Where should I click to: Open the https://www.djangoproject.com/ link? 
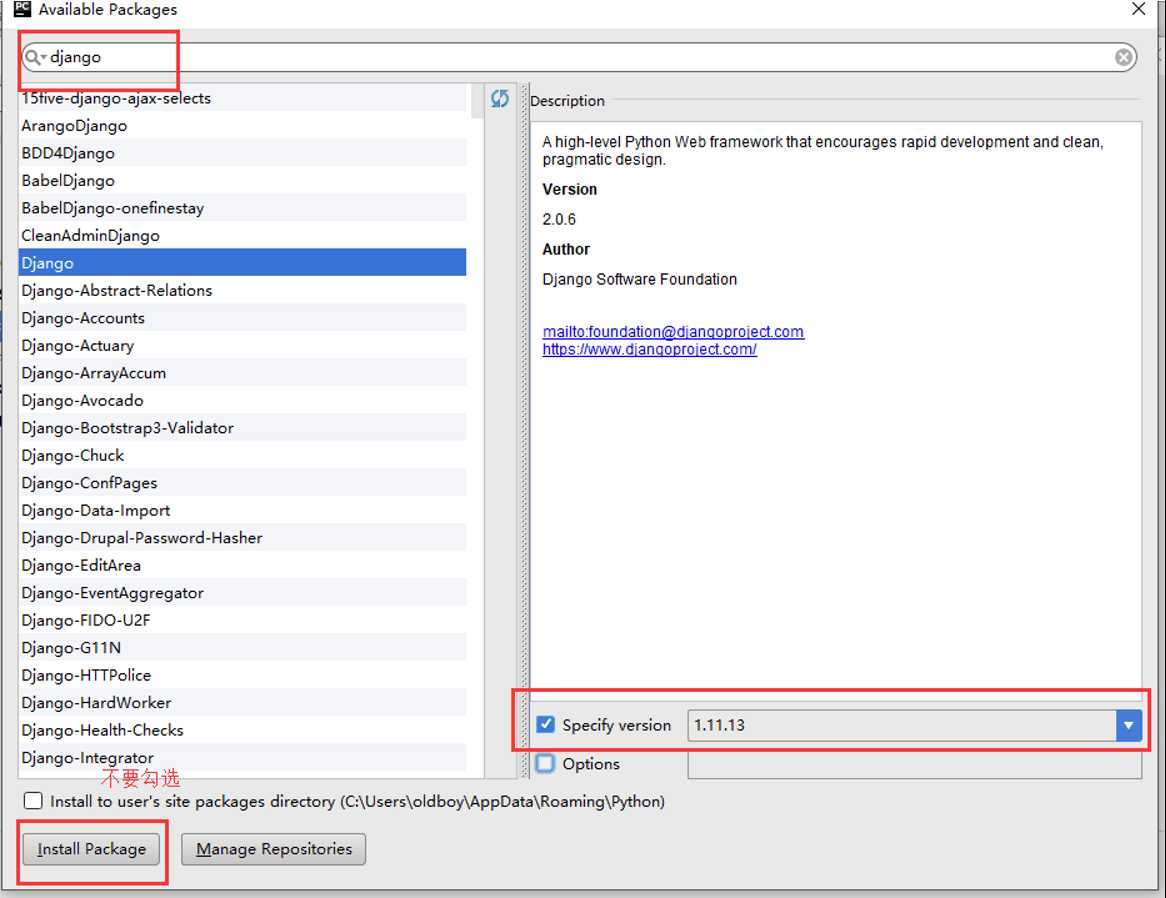point(649,349)
